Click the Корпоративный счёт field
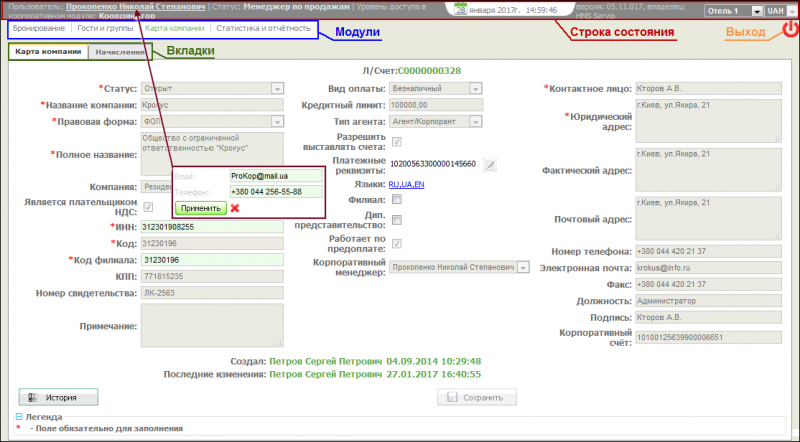This screenshot has width=800, height=442. (708, 337)
